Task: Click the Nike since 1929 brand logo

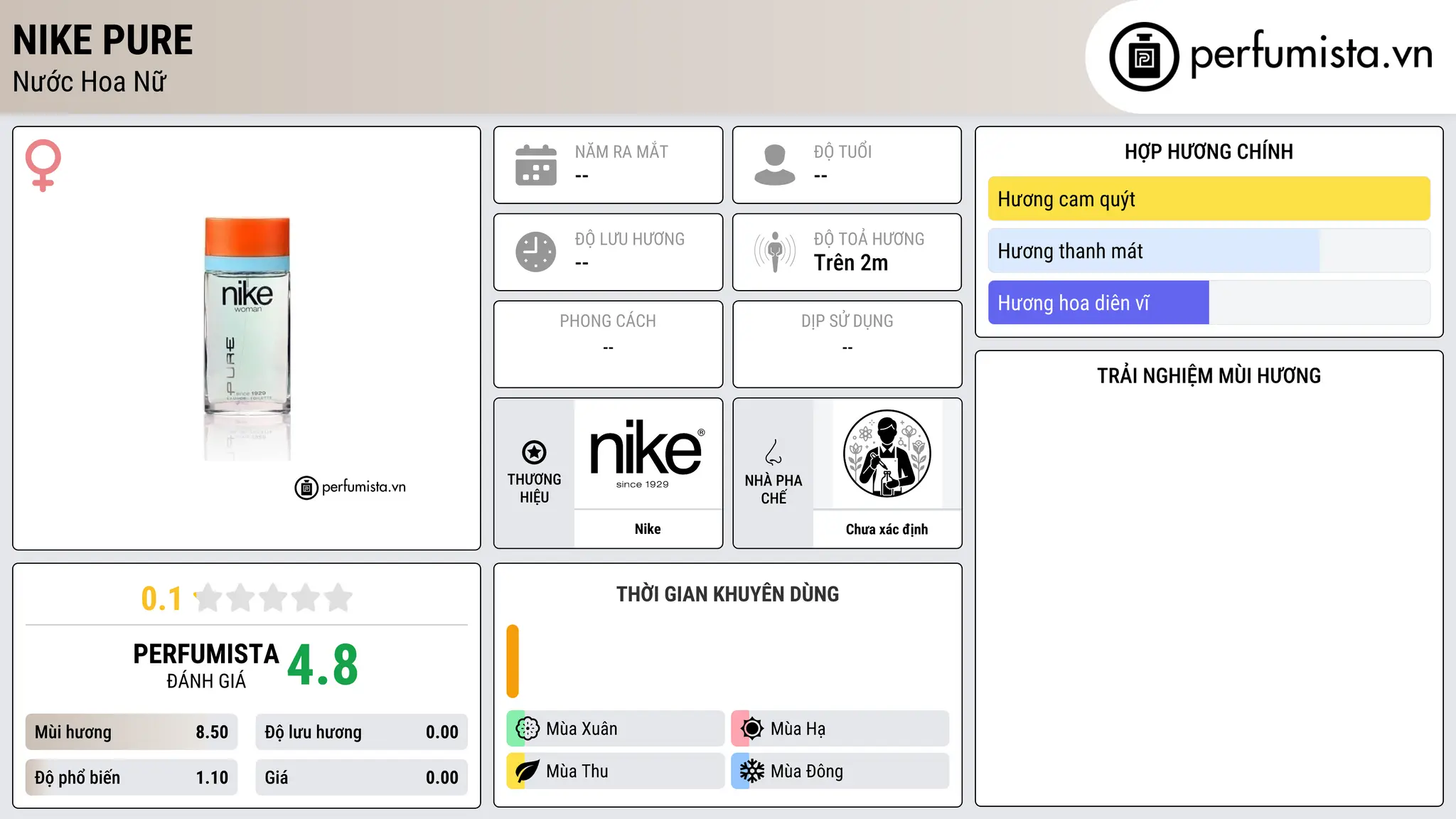Action: click(x=647, y=454)
